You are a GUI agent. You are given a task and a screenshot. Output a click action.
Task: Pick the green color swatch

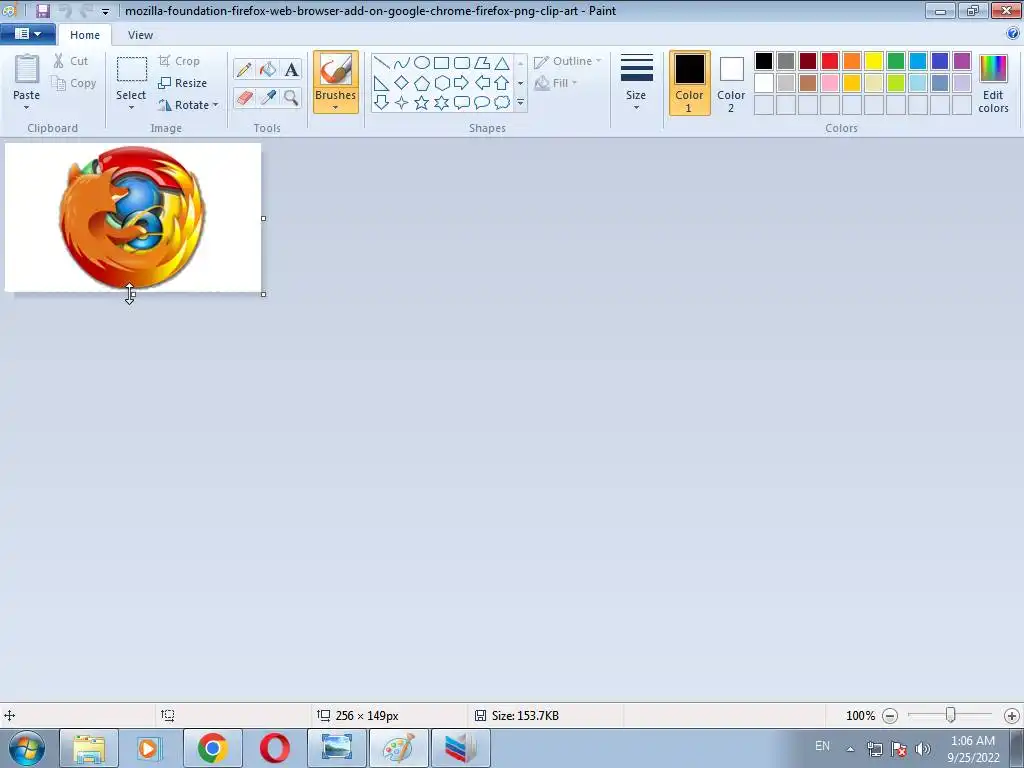click(x=896, y=61)
